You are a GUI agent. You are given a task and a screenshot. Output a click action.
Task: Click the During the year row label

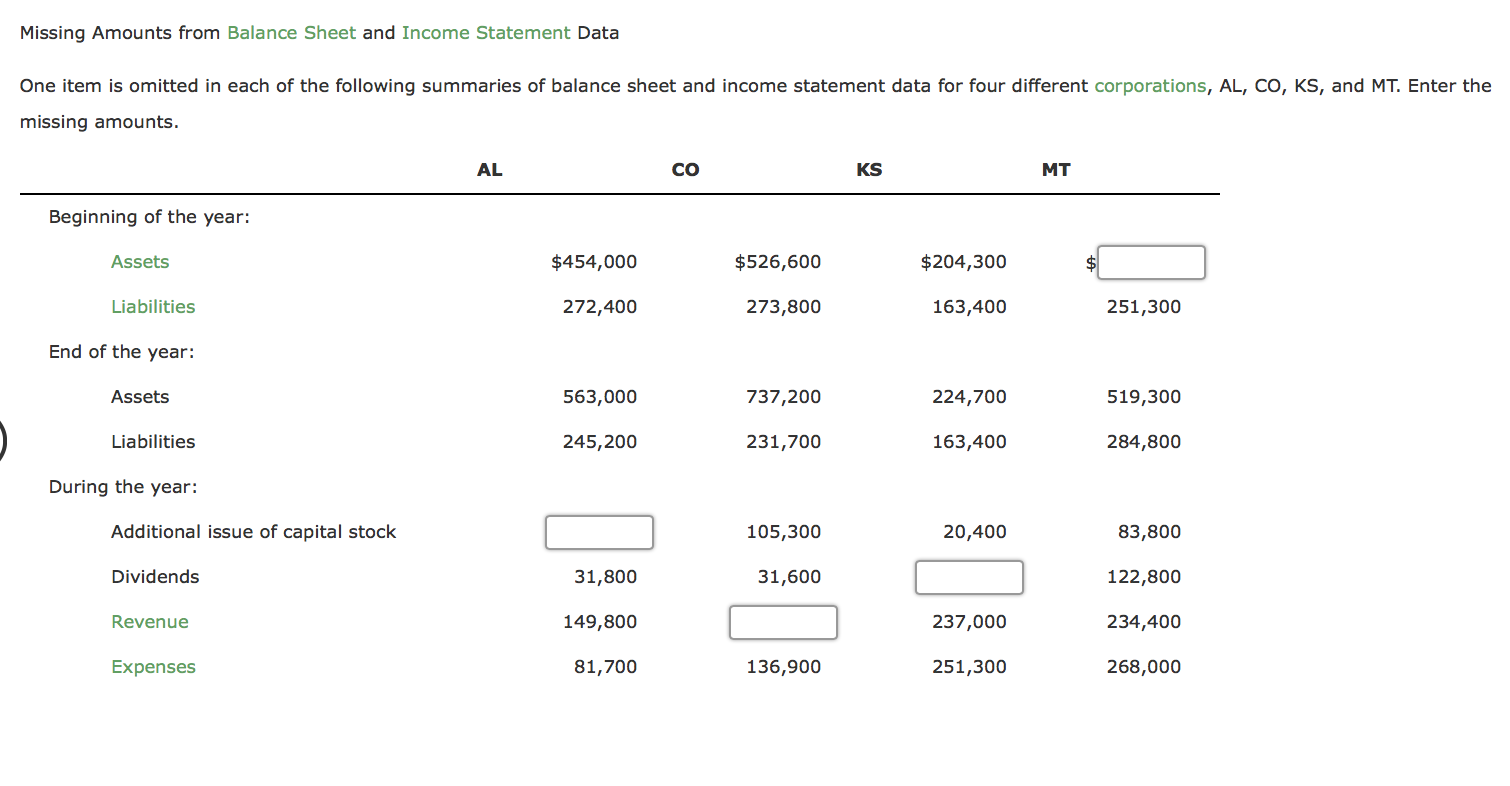[123, 486]
